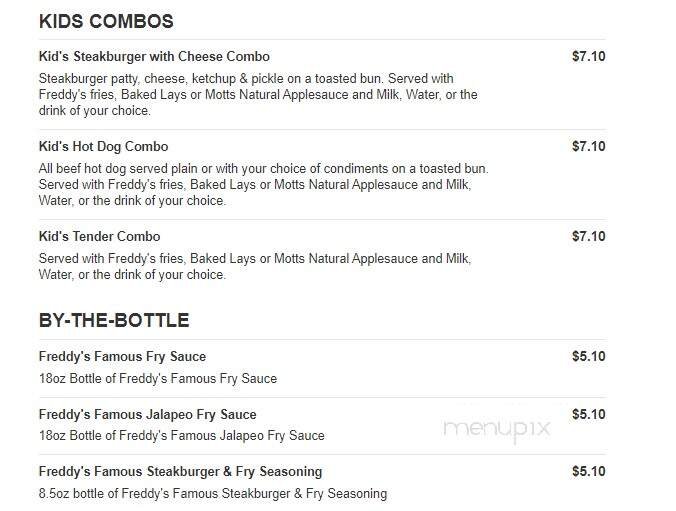Click the 18oz Jalapeo Fry Sauce description

tap(181, 436)
